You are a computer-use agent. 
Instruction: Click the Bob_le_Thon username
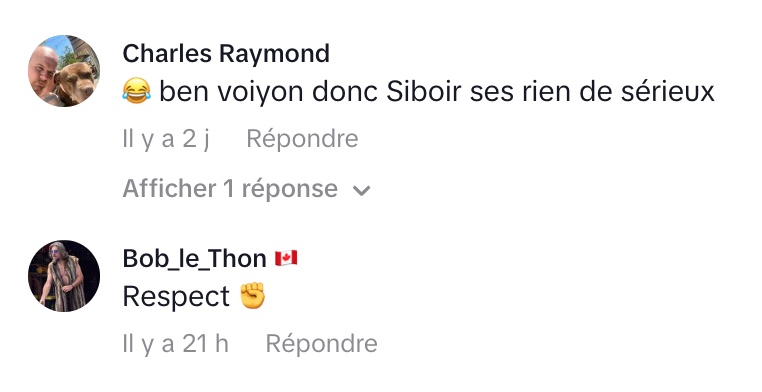[194, 259]
